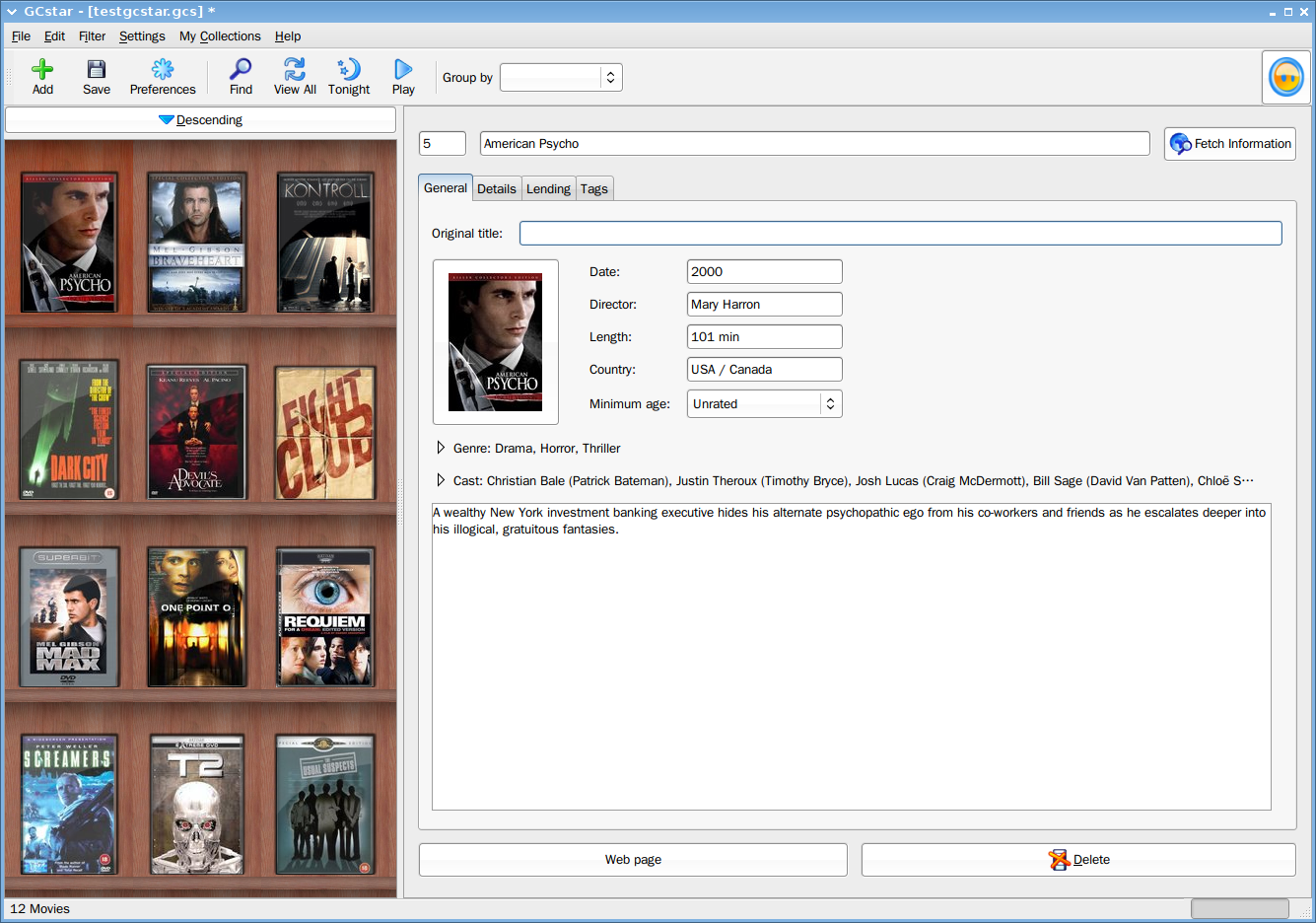Open the Group by dropdown
Image resolution: width=1316 pixels, height=923 pixels.
[x=561, y=77]
